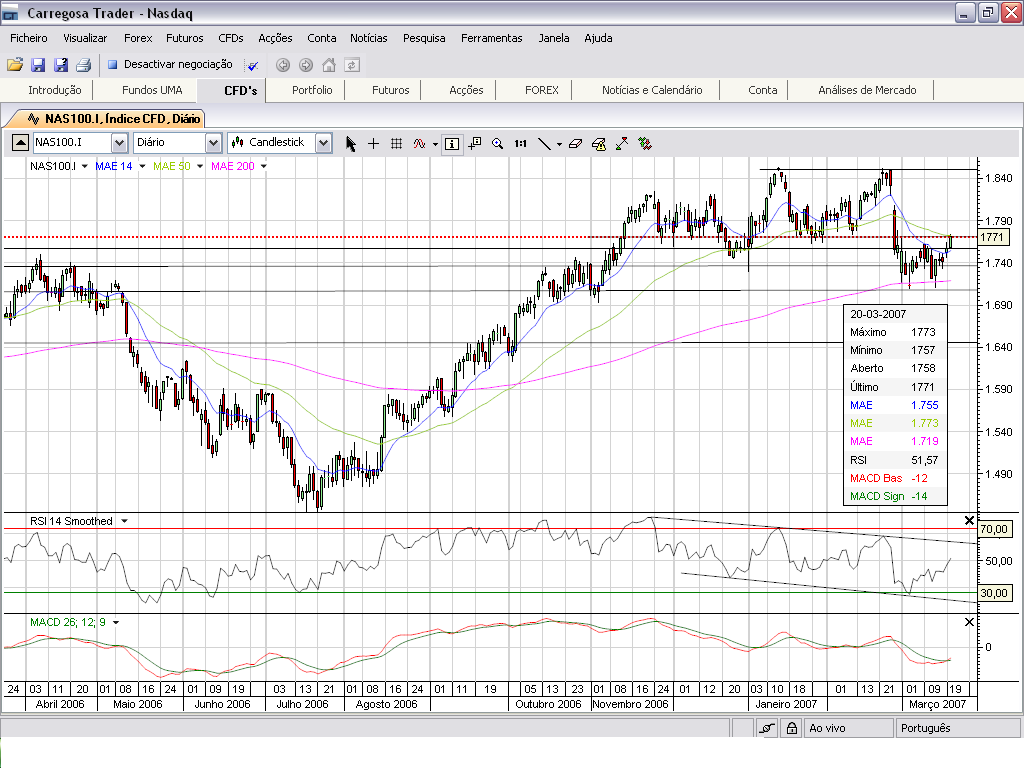1024x768 pixels.
Task: Click the magenta MAE 200 indicator label
Action: [232, 166]
